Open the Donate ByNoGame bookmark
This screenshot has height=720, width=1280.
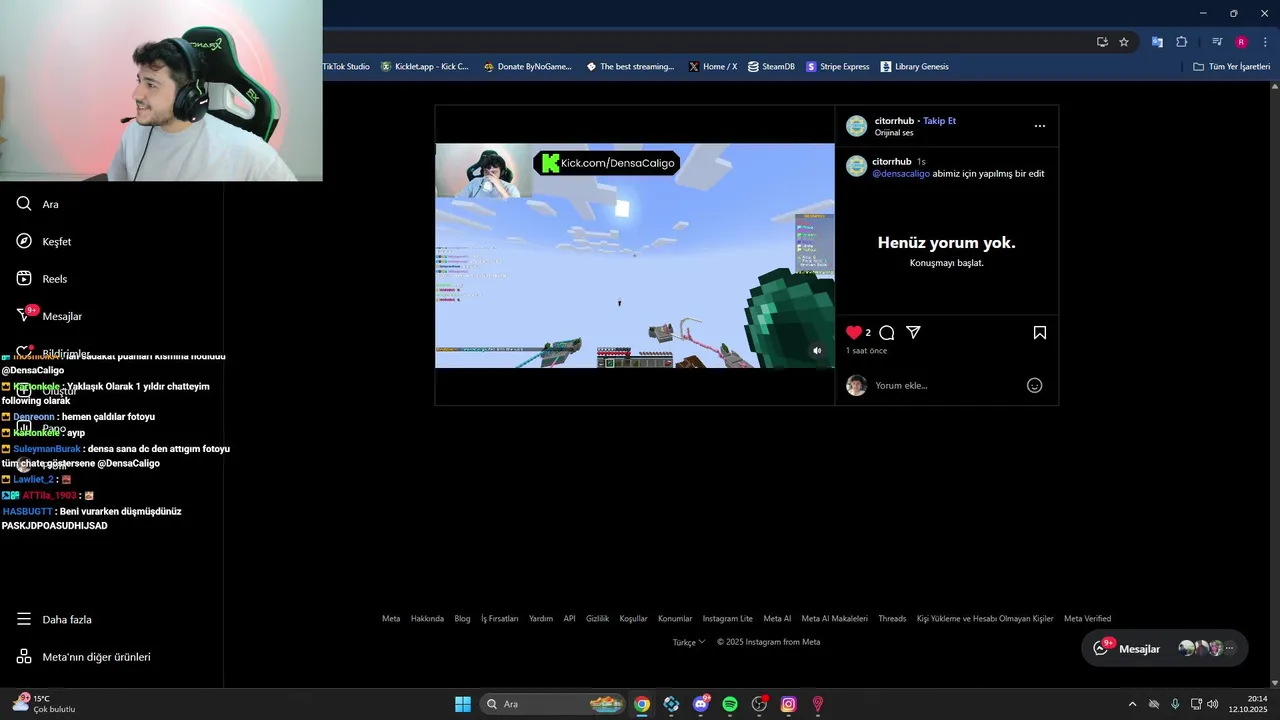[527, 67]
